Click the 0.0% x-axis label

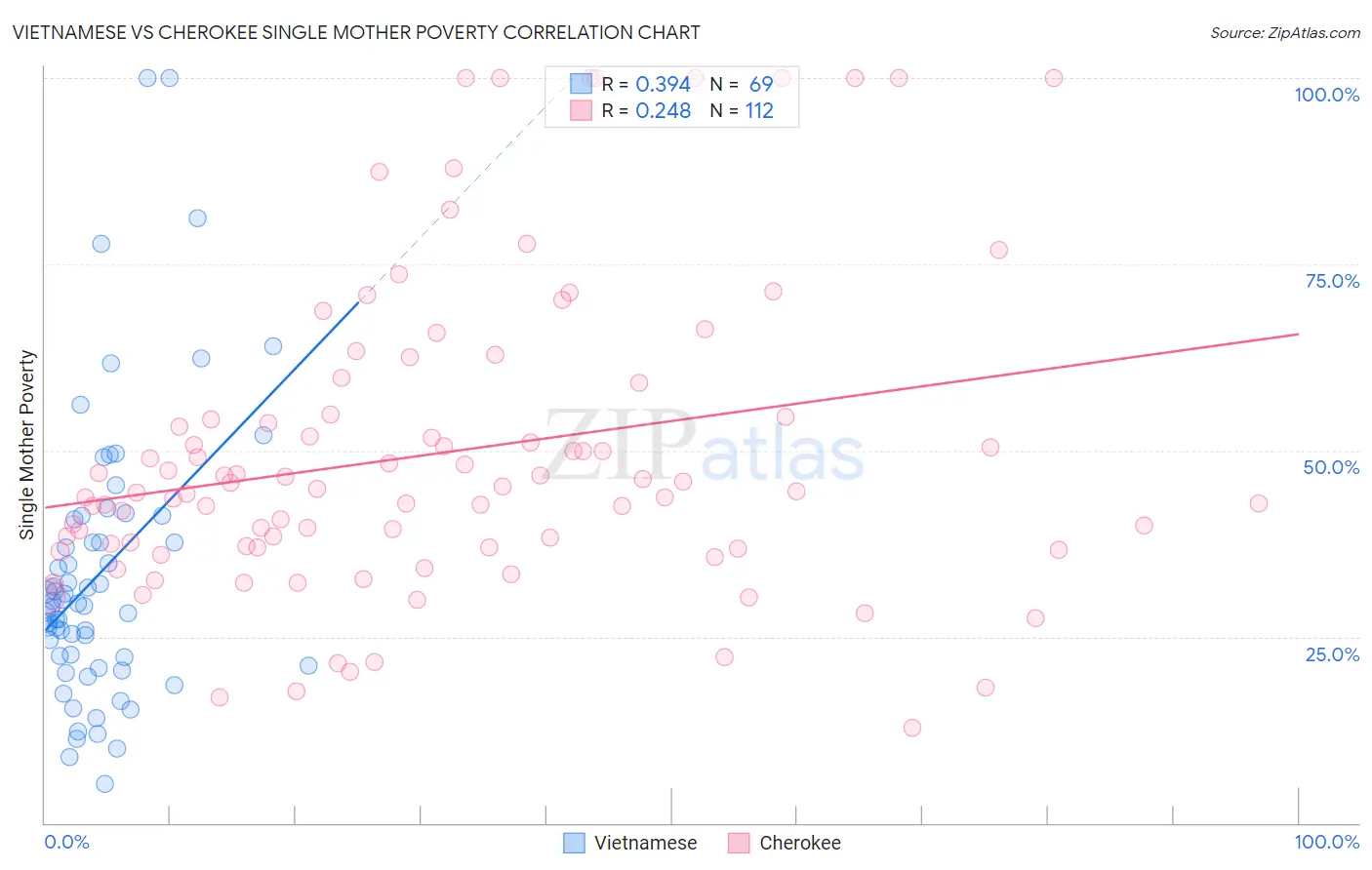coord(66,842)
